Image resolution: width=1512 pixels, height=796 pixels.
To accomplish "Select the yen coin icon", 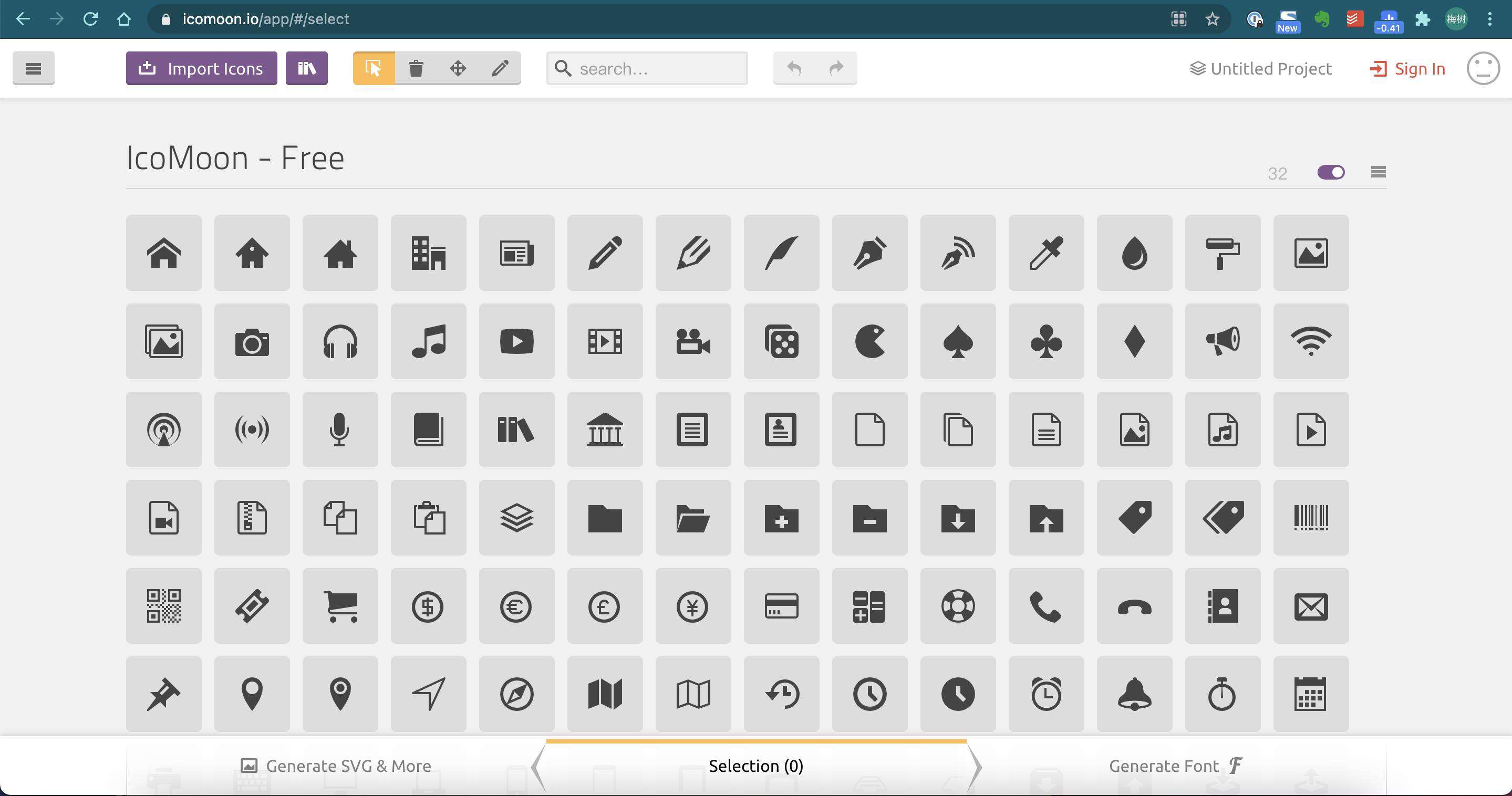I will 693,606.
